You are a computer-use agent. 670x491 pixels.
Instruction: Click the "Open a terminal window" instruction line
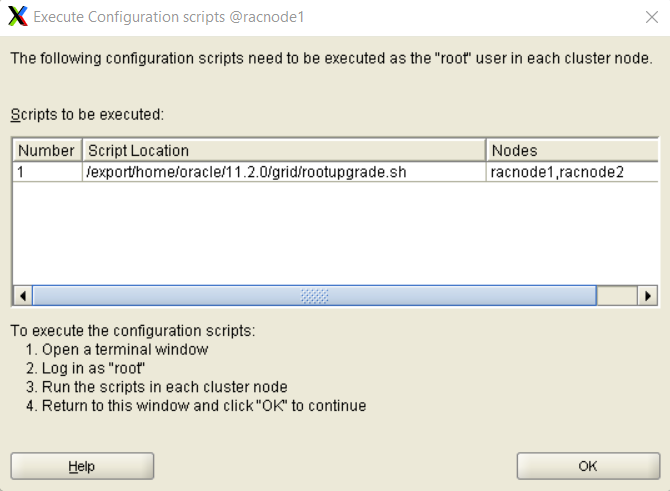117,350
